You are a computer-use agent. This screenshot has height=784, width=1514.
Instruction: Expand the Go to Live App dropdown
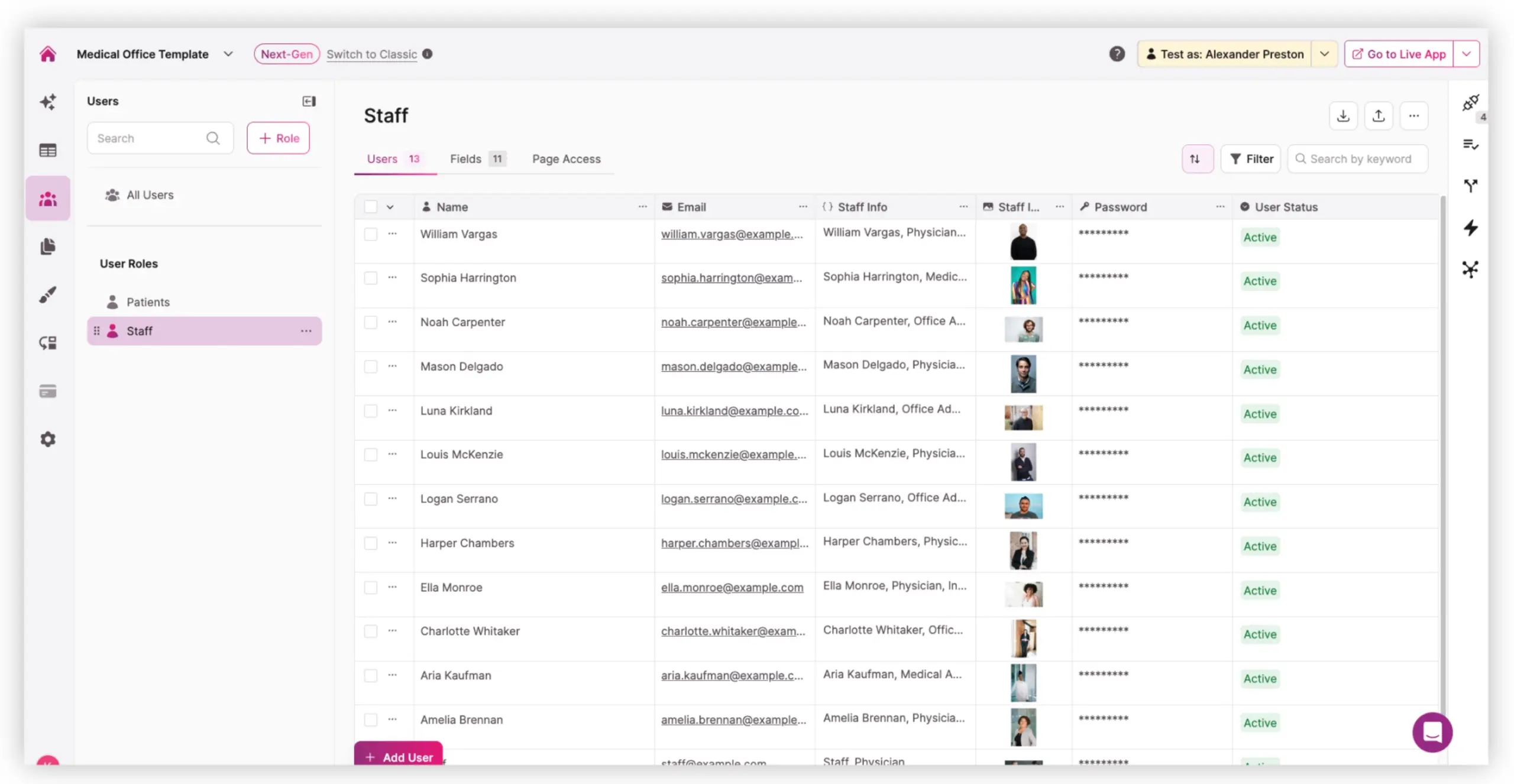click(x=1466, y=54)
